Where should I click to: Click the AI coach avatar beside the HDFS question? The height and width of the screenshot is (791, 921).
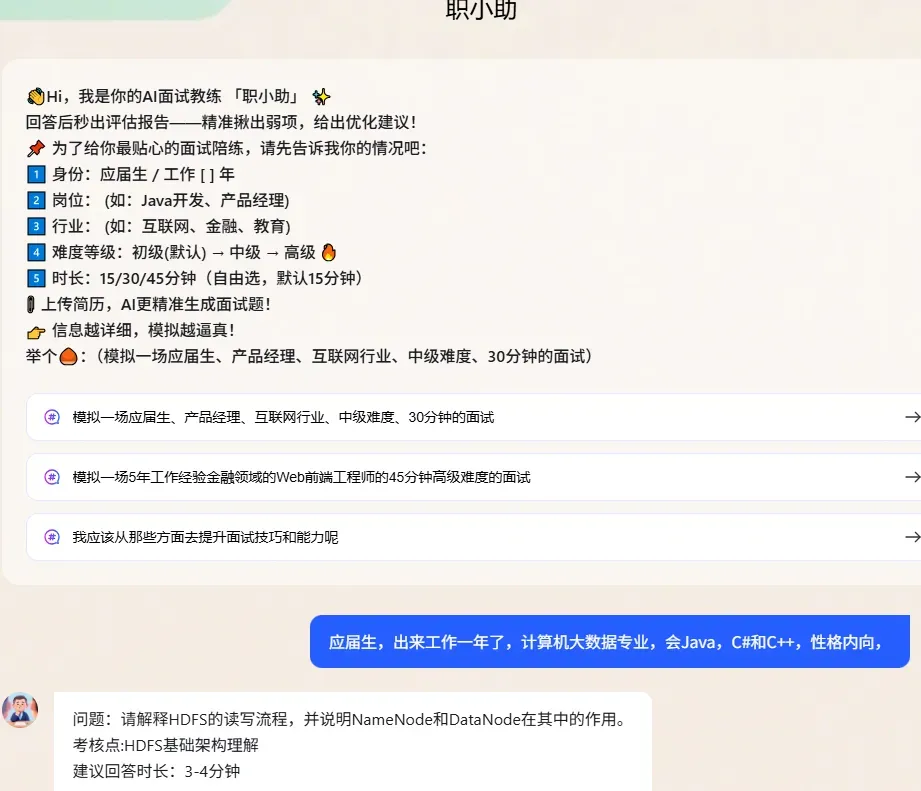pyautogui.click(x=20, y=710)
